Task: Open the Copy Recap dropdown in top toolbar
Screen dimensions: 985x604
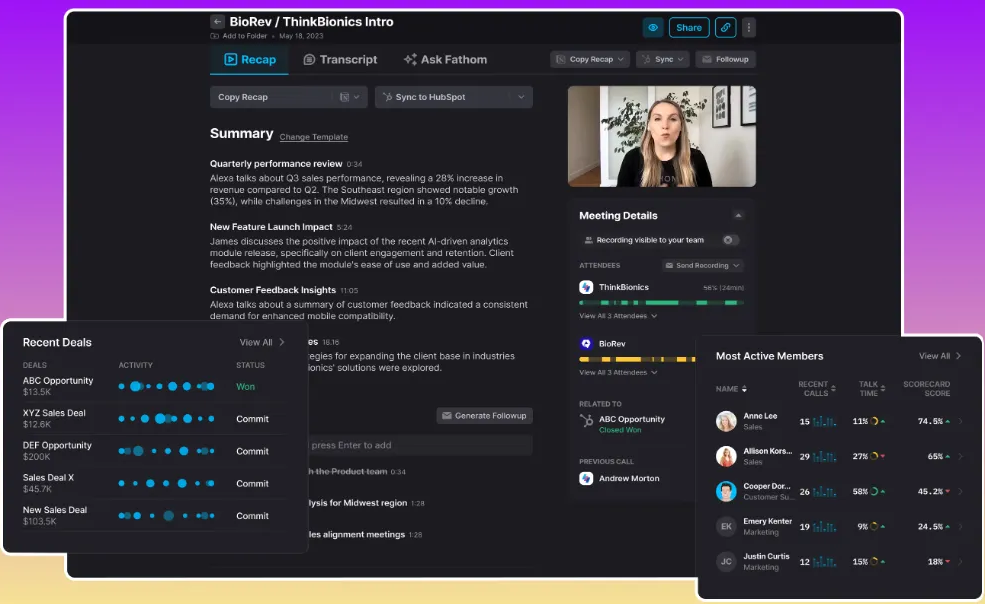Action: [x=590, y=59]
